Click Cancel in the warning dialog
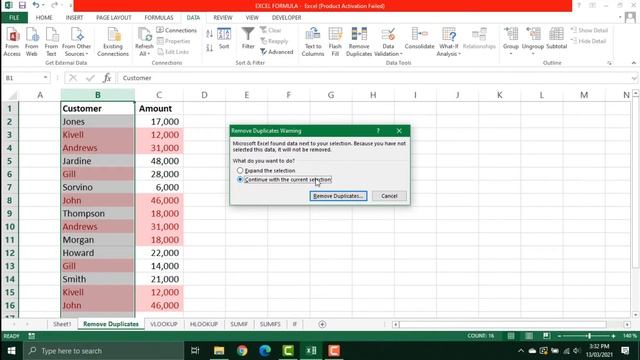 (389, 196)
